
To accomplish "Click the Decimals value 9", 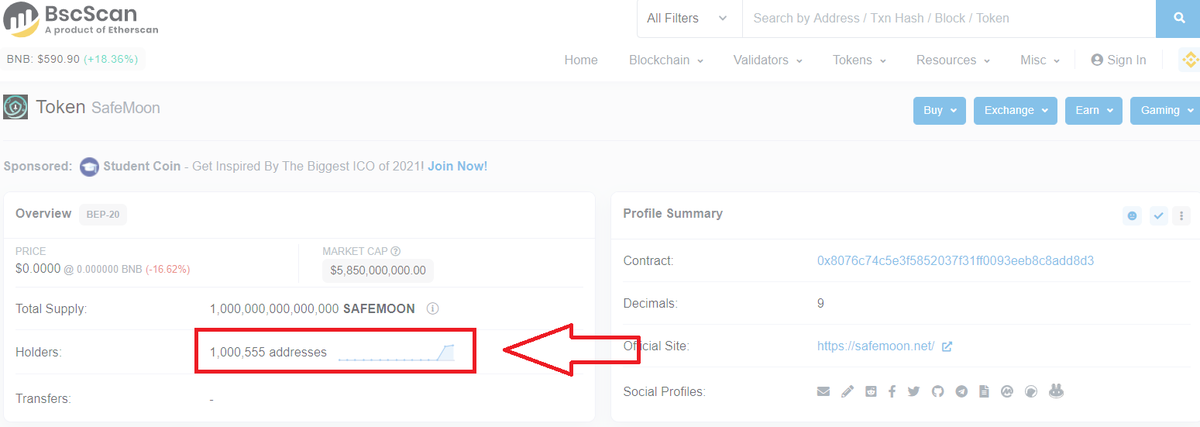I will (x=821, y=303).
